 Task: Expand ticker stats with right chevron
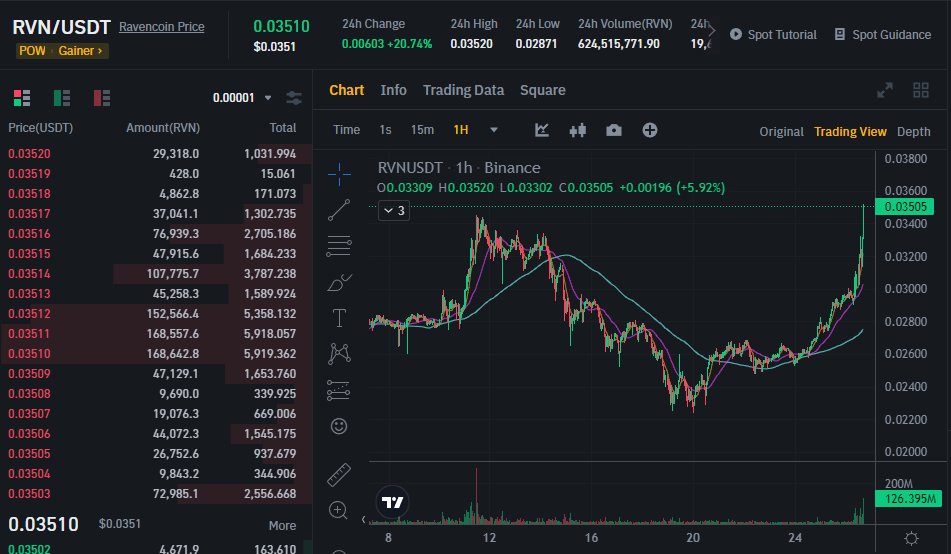[711, 30]
